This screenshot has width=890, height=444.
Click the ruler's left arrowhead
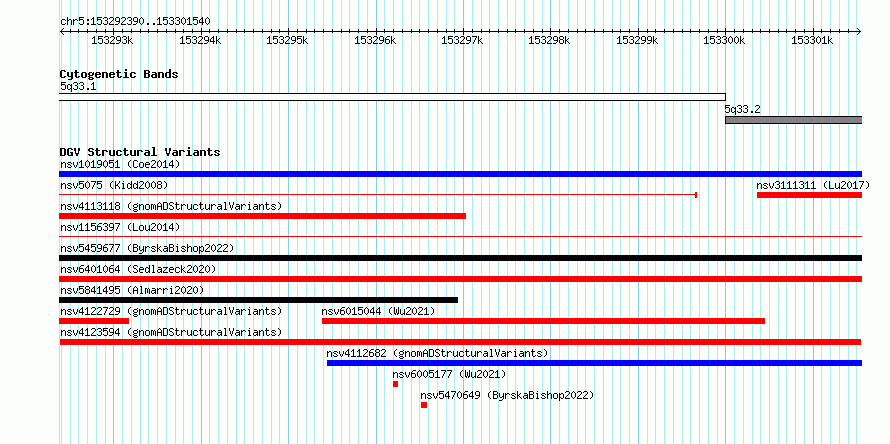click(x=62, y=32)
